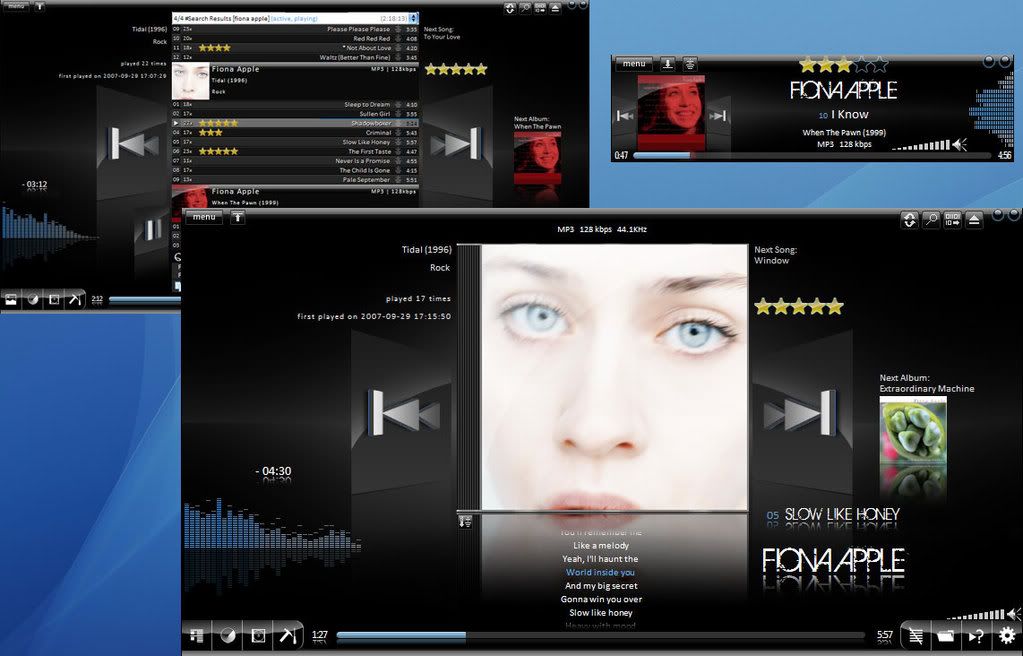Click the lyric line "Like a melody"
The height and width of the screenshot is (656, 1023).
pos(601,545)
